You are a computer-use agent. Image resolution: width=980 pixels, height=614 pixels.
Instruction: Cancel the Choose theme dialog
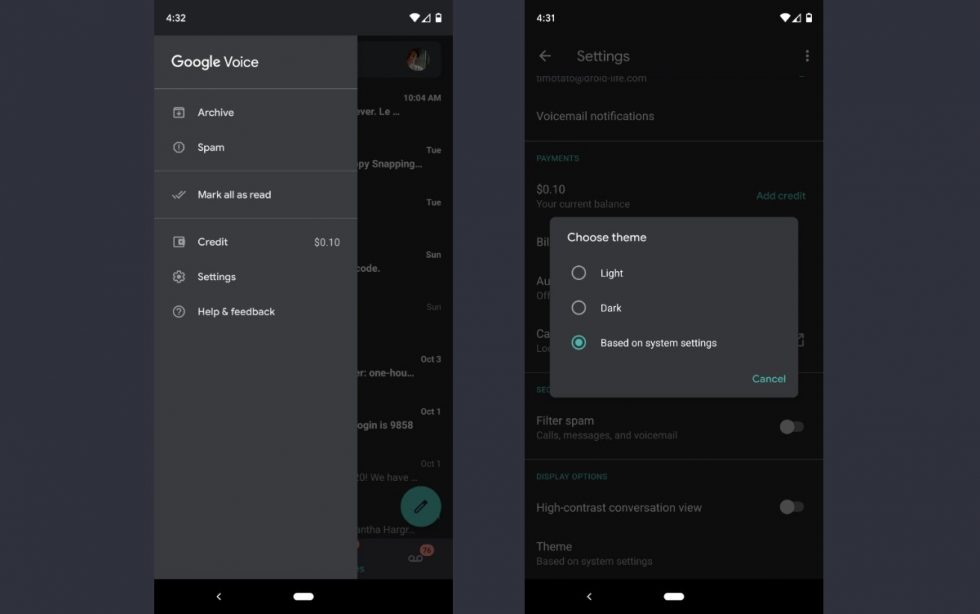(769, 379)
